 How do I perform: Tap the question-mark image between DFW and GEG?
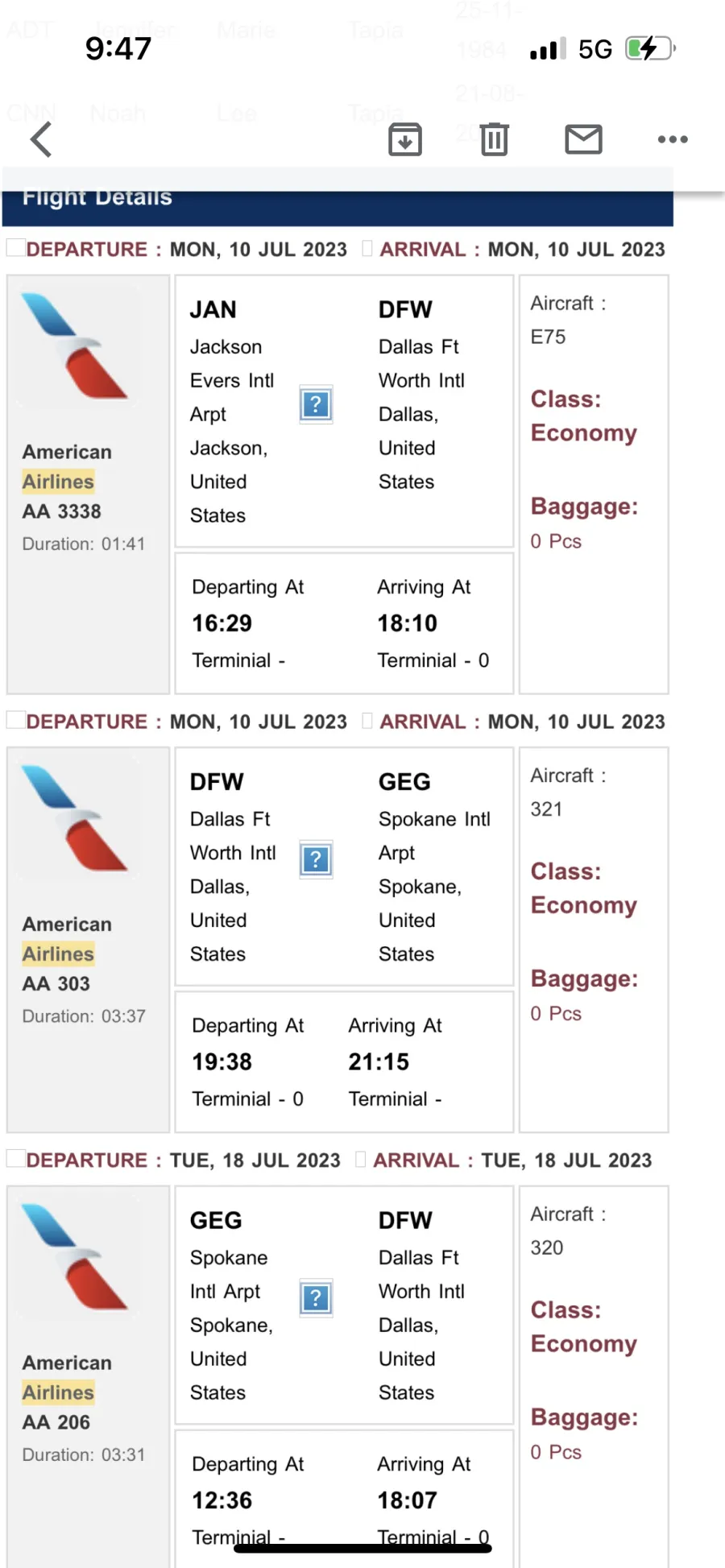(x=317, y=860)
